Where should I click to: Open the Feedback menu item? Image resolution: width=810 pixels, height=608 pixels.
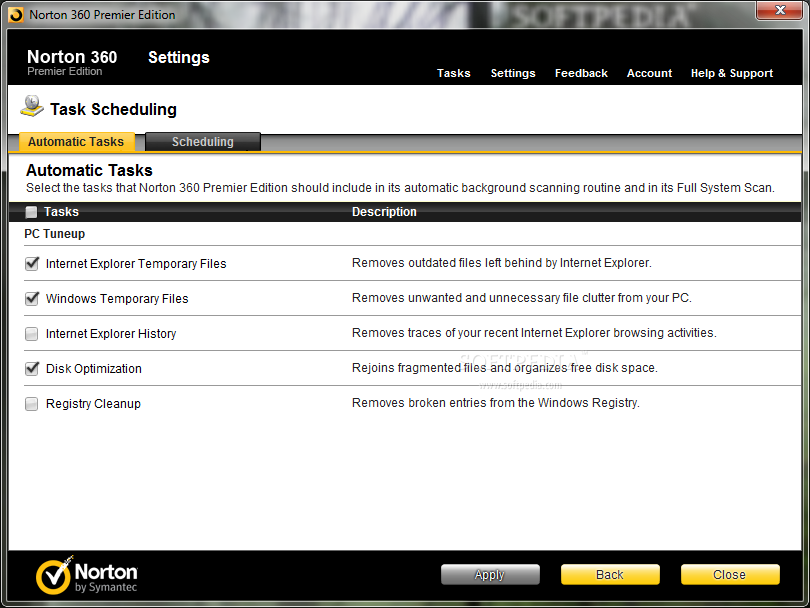(x=581, y=73)
